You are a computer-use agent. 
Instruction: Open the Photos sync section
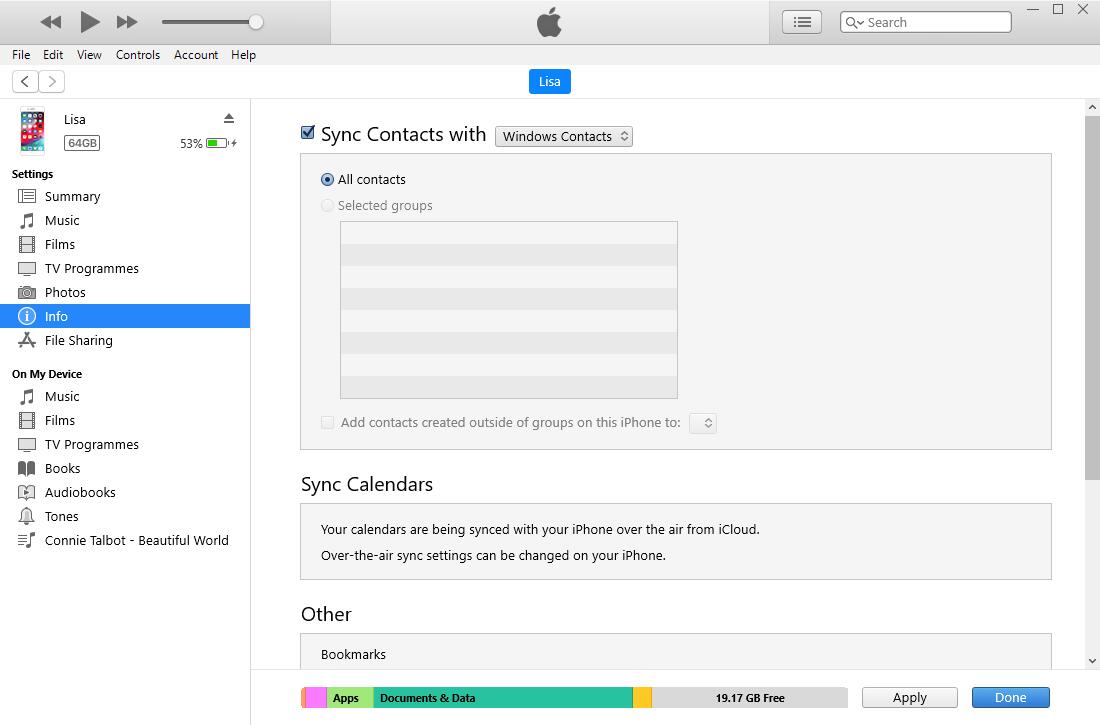(x=66, y=292)
